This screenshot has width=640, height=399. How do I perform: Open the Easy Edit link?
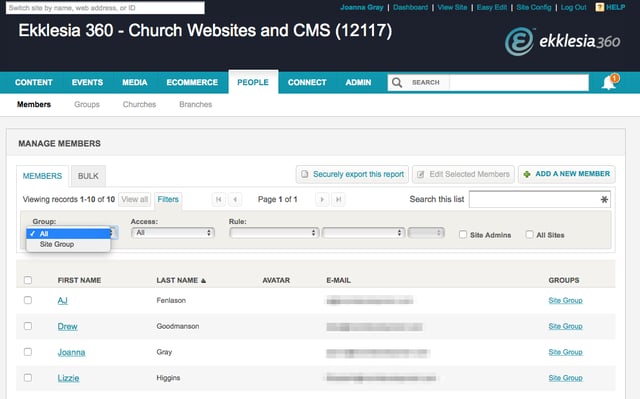coord(492,7)
